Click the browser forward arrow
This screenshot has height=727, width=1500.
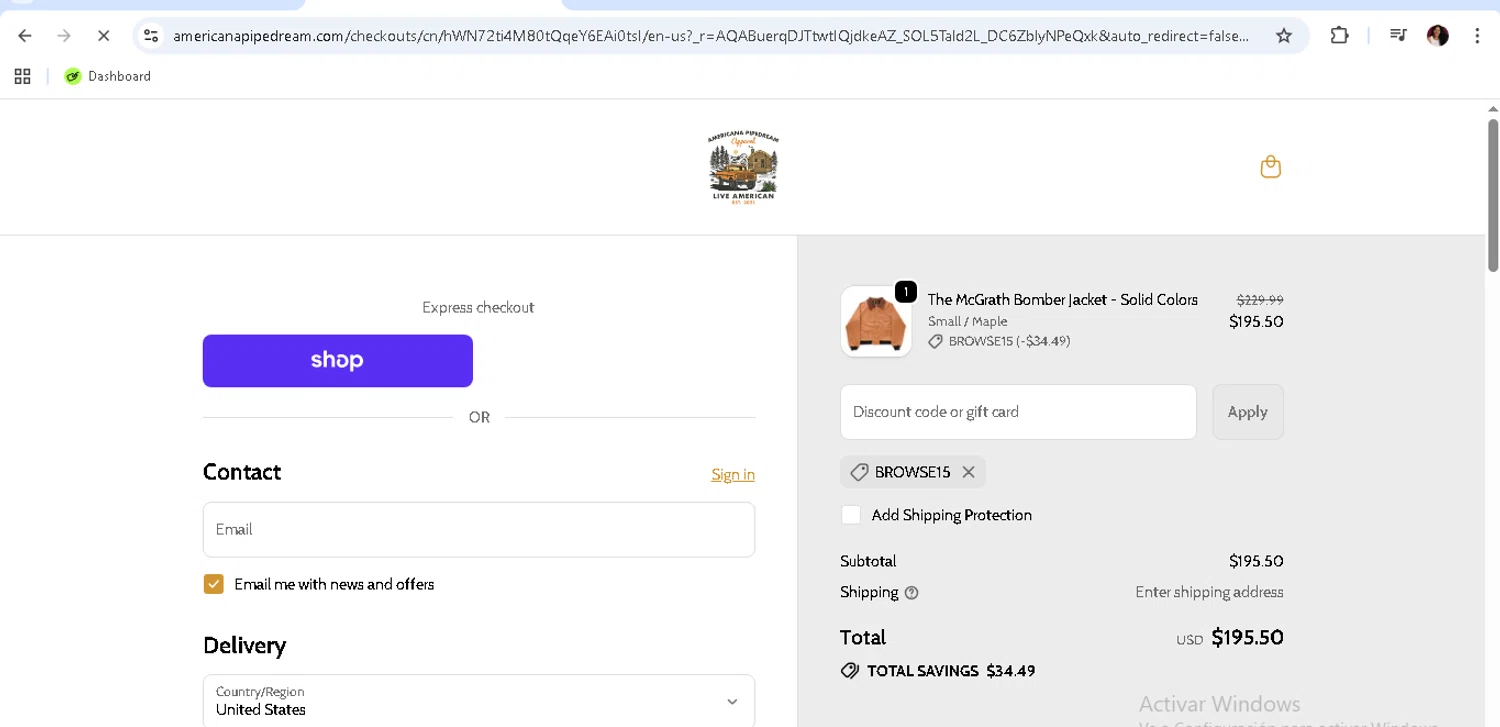click(64, 36)
